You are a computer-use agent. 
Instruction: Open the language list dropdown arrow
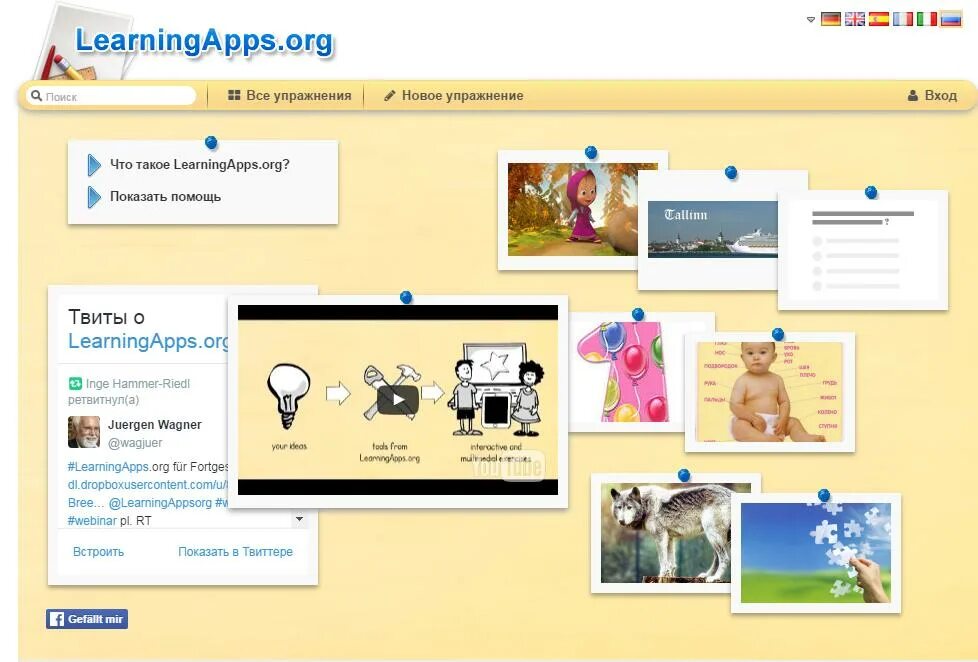point(811,20)
